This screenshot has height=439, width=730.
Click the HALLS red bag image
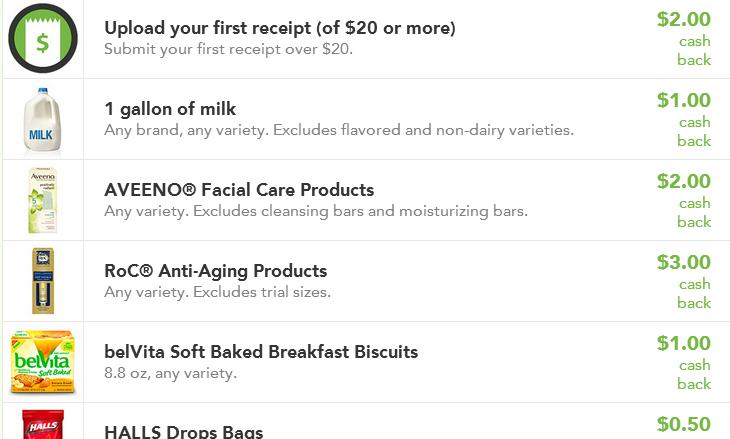[43, 424]
